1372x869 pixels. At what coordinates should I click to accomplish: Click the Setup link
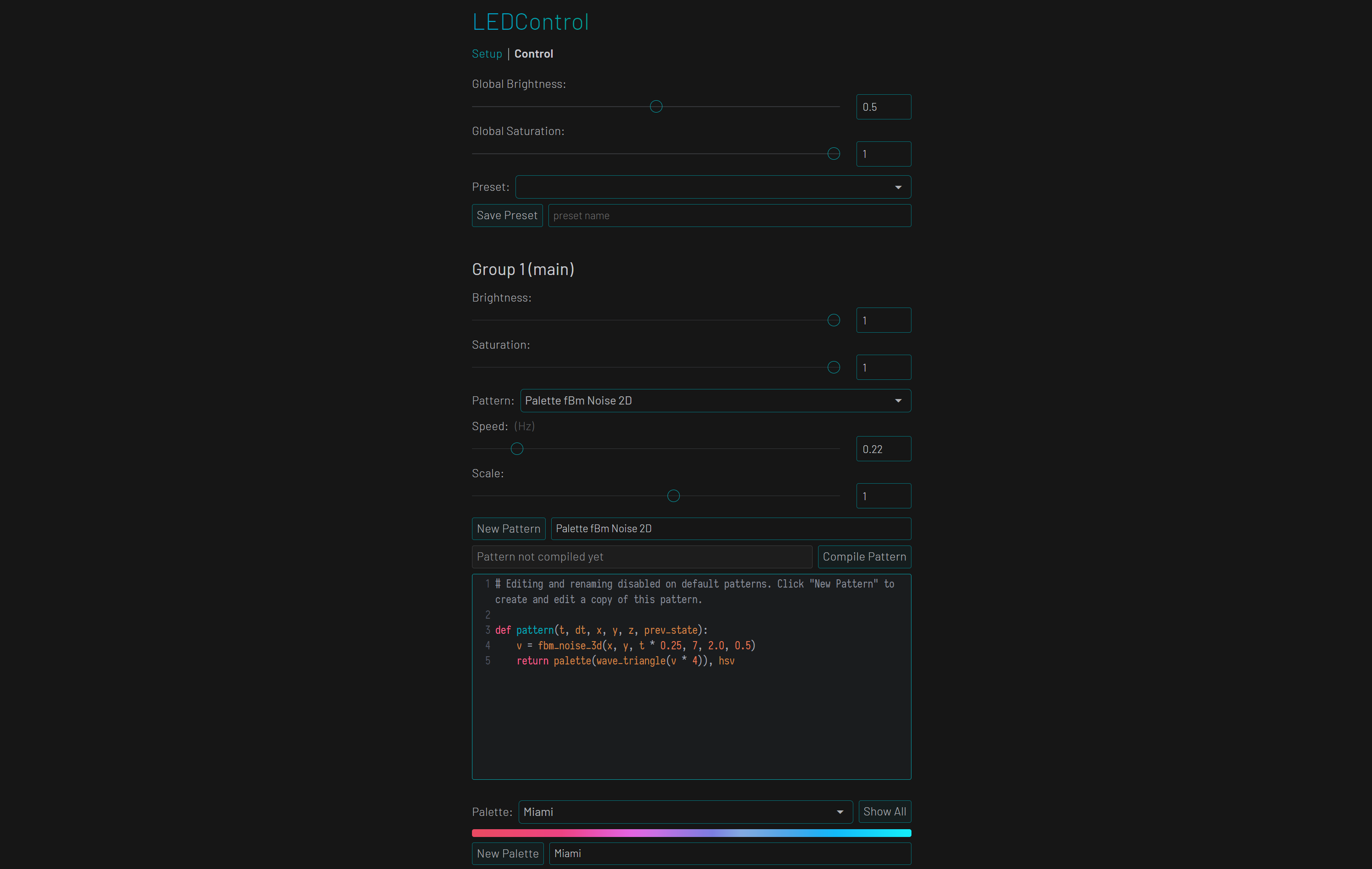coord(487,54)
